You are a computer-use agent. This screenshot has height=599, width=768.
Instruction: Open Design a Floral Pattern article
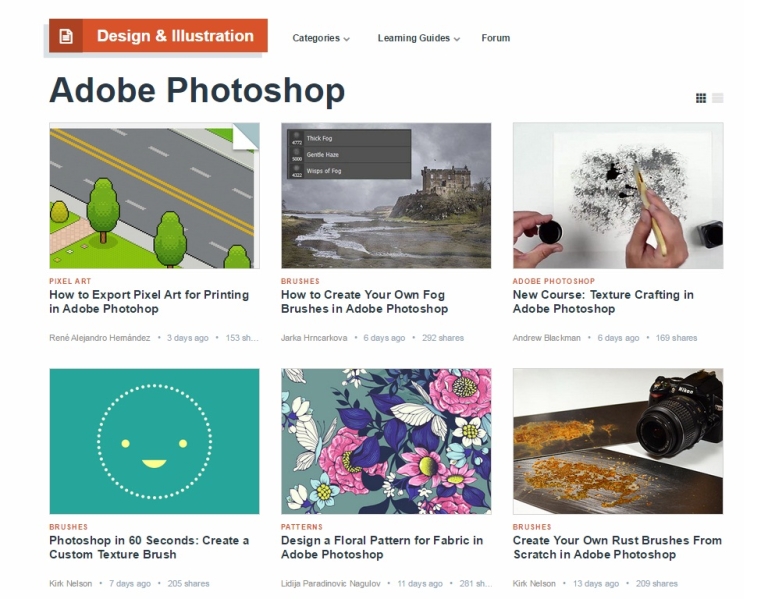(x=382, y=548)
